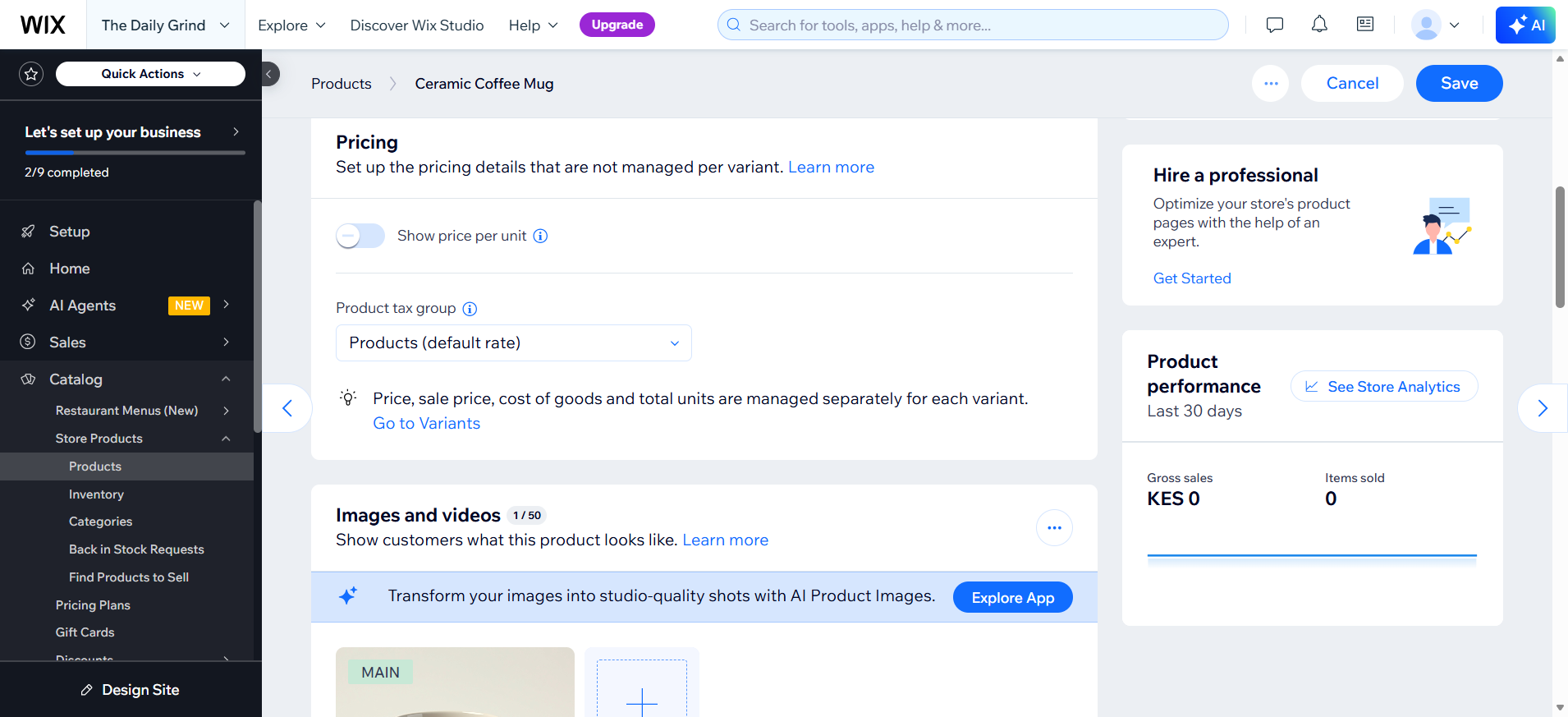Click the setup progress bar
The height and width of the screenshot is (717, 1568).
(135, 153)
